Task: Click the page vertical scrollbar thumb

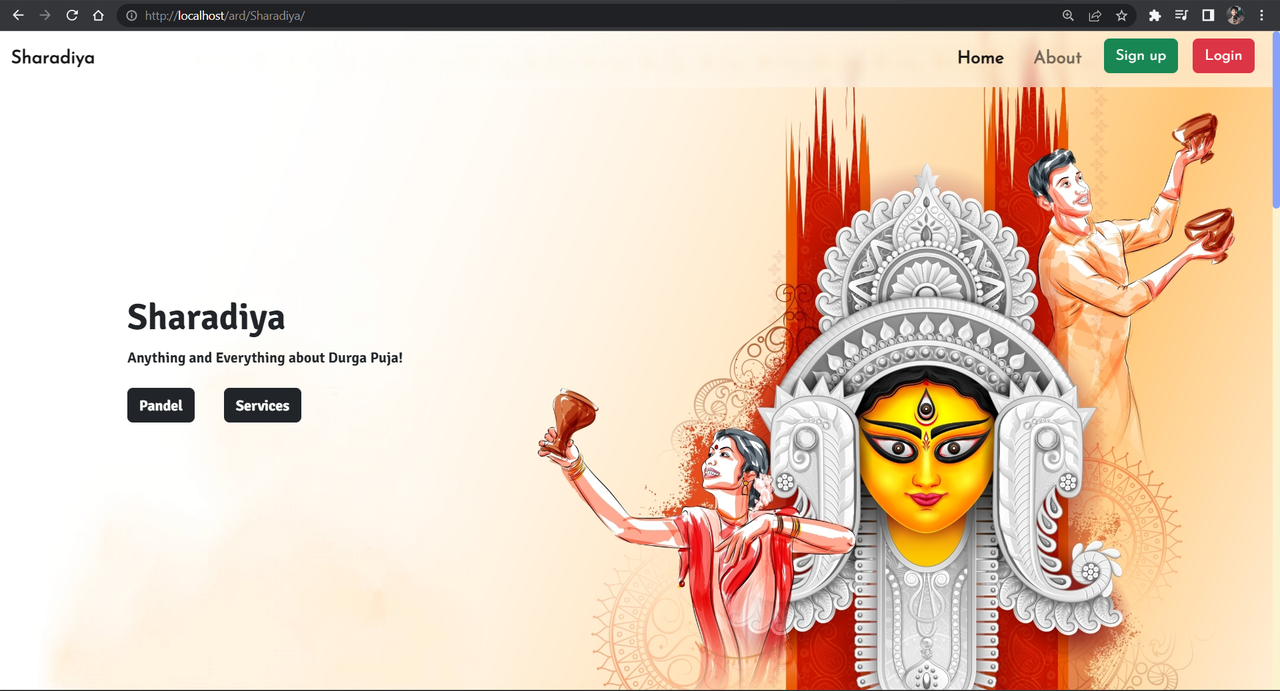Action: pos(1275,121)
